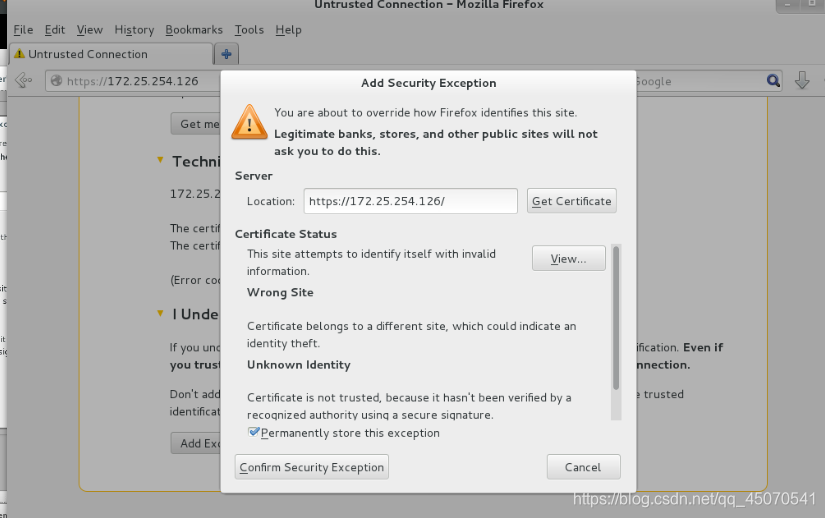
Task: Open the Tools menu
Action: (249, 30)
